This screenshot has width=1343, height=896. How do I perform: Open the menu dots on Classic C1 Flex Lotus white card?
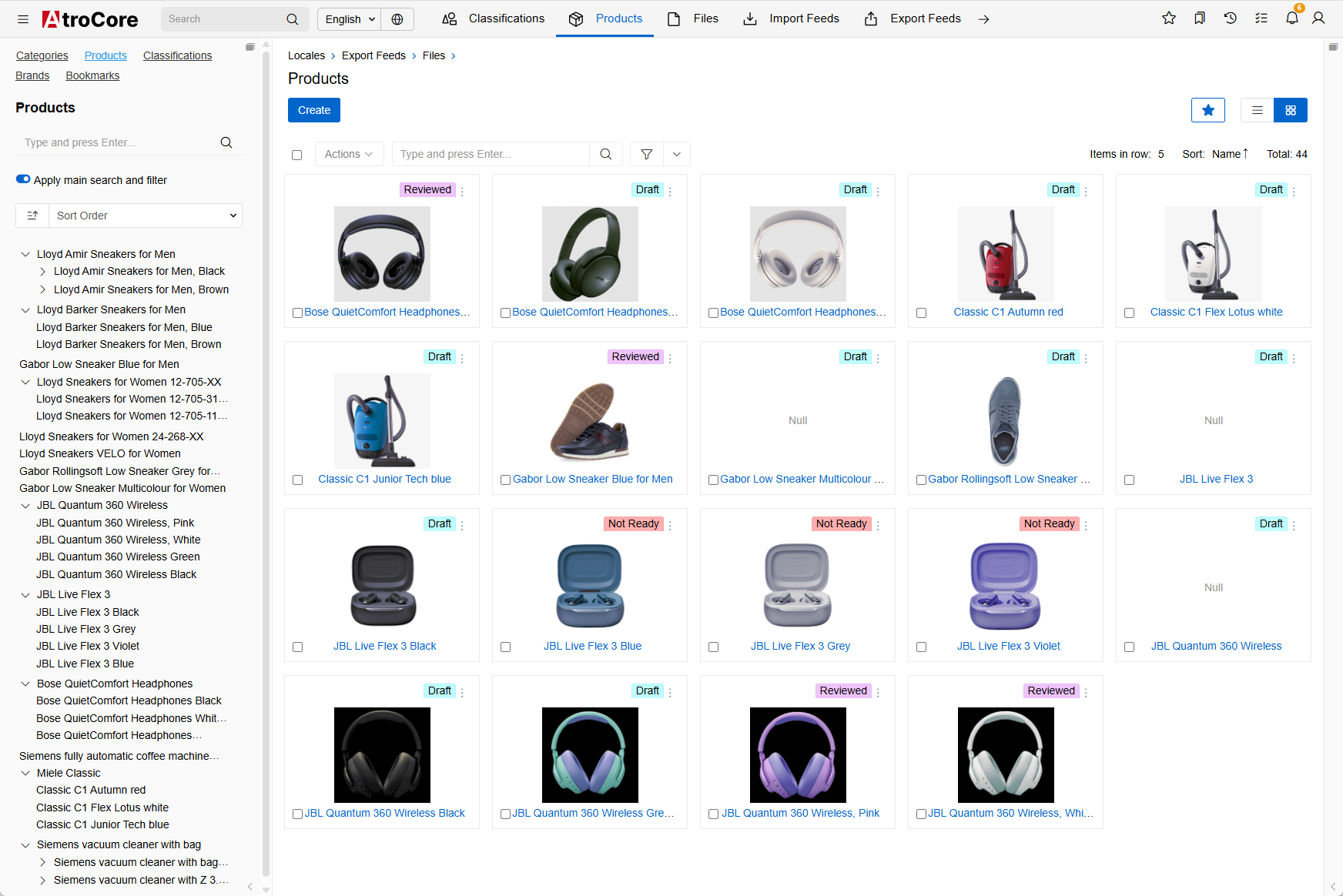pyautogui.click(x=1294, y=191)
